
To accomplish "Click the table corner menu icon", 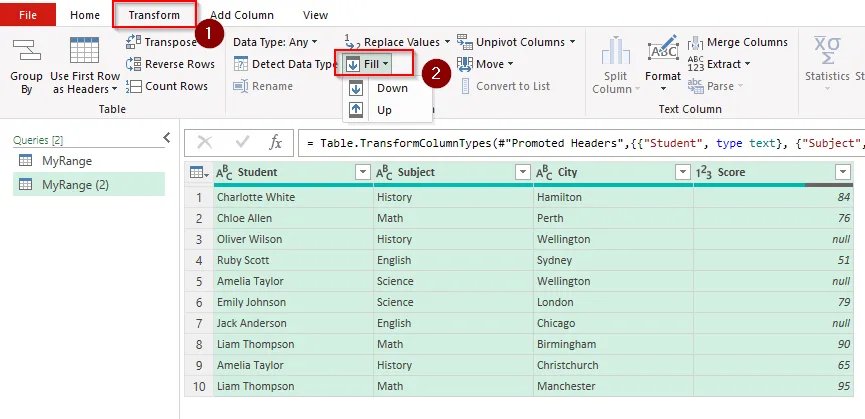I will pos(199,173).
